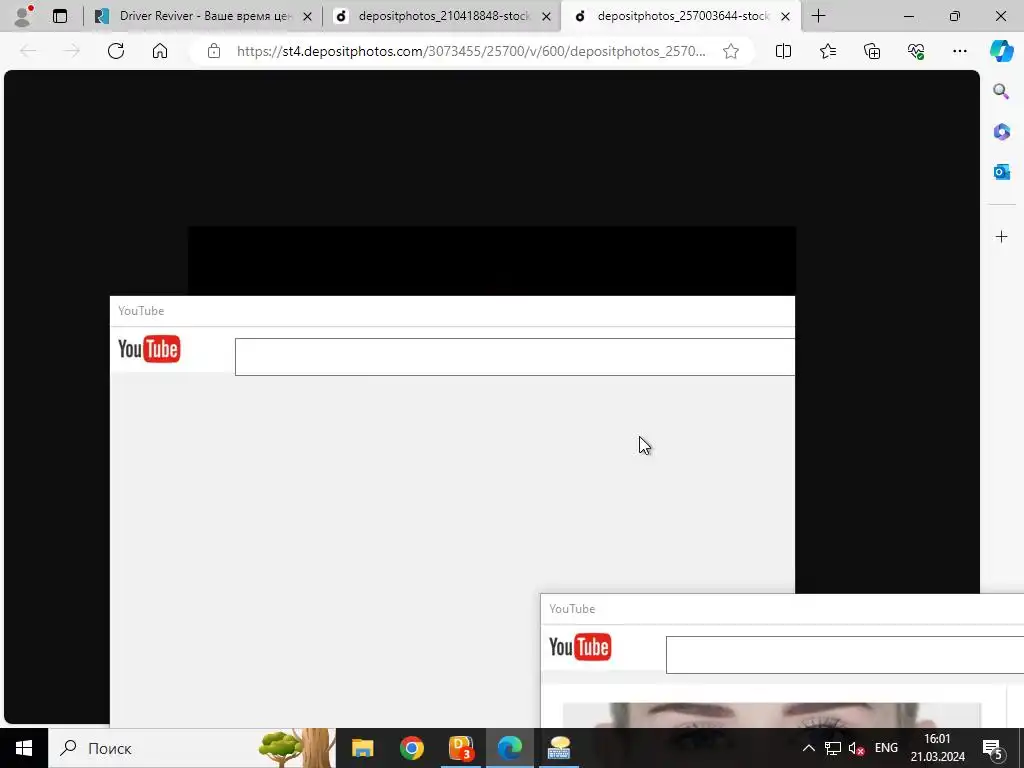Open Edge Settings and more menu
The width and height of the screenshot is (1024, 768).
959,51
